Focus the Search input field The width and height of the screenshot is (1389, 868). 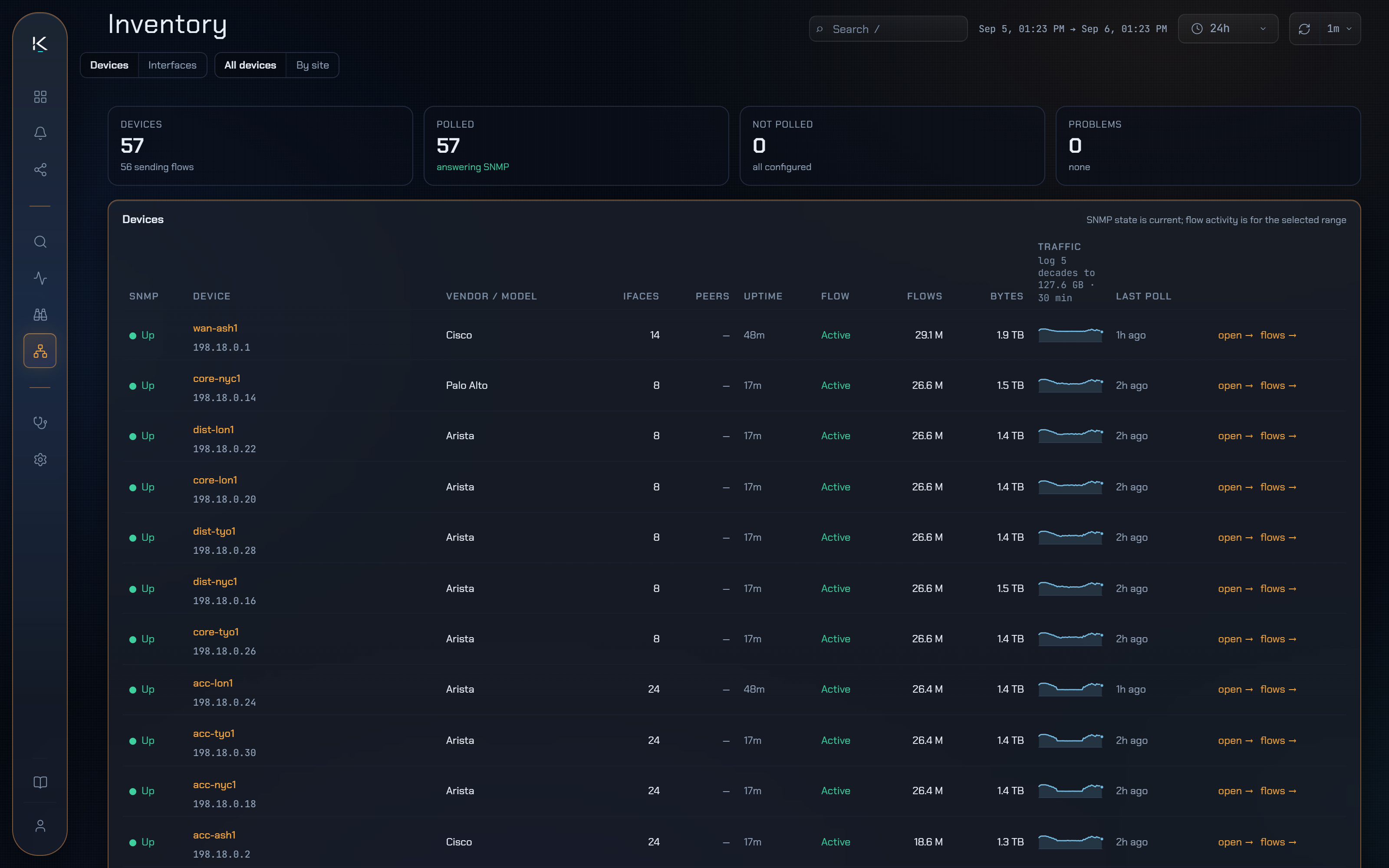(x=888, y=29)
